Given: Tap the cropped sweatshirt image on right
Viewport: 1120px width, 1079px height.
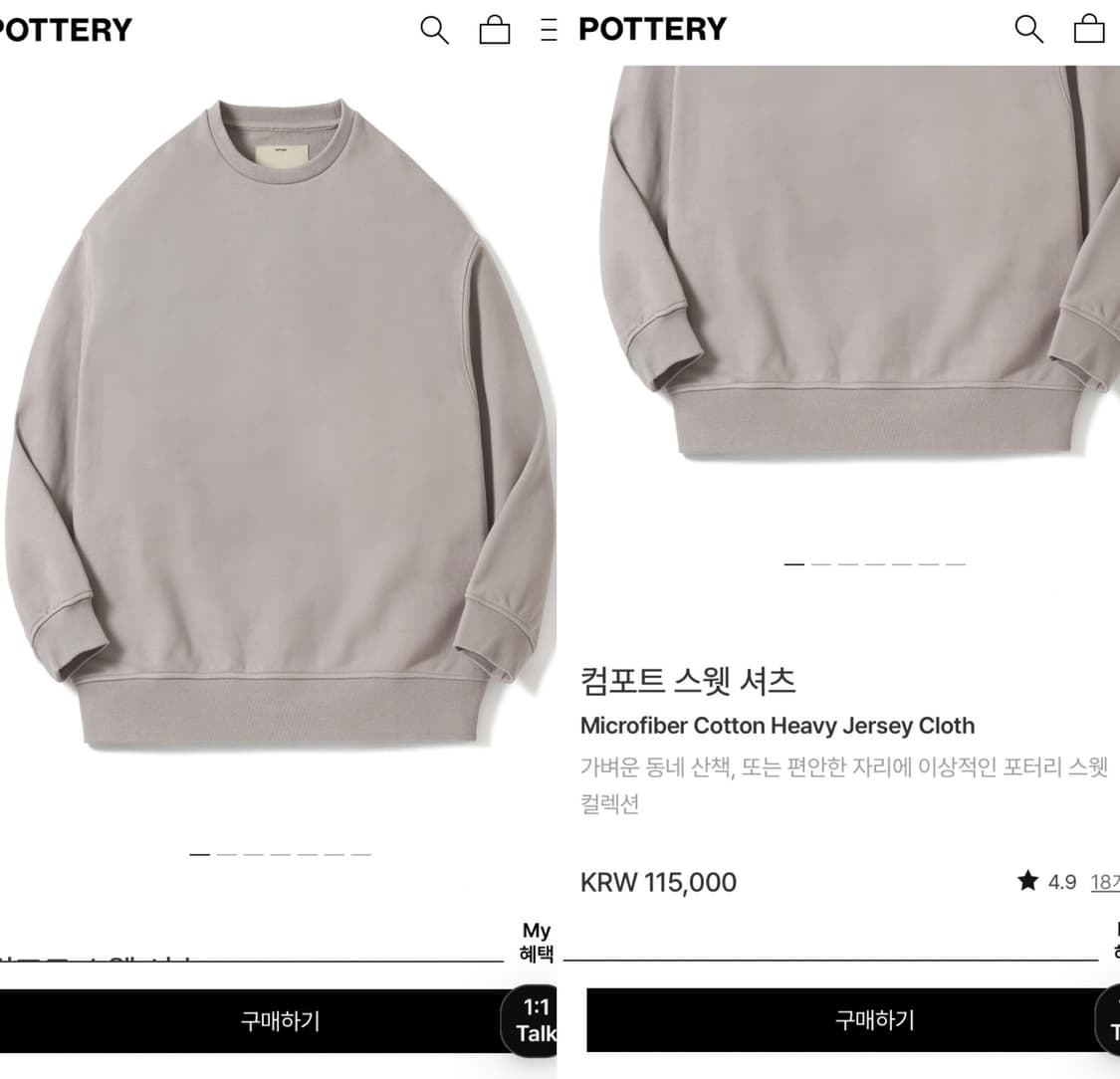Looking at the screenshot, I should [x=857, y=261].
